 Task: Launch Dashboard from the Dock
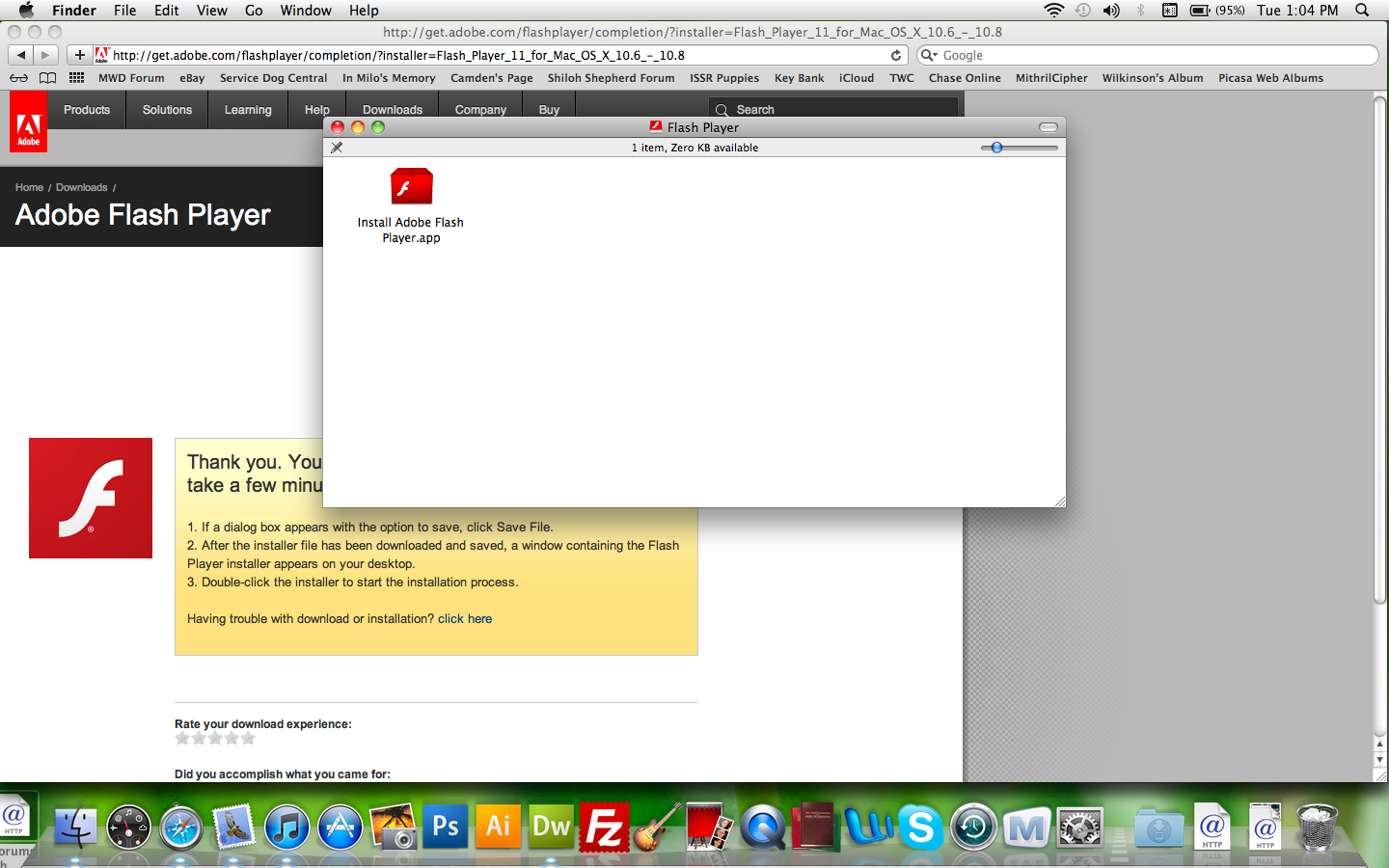point(128,827)
